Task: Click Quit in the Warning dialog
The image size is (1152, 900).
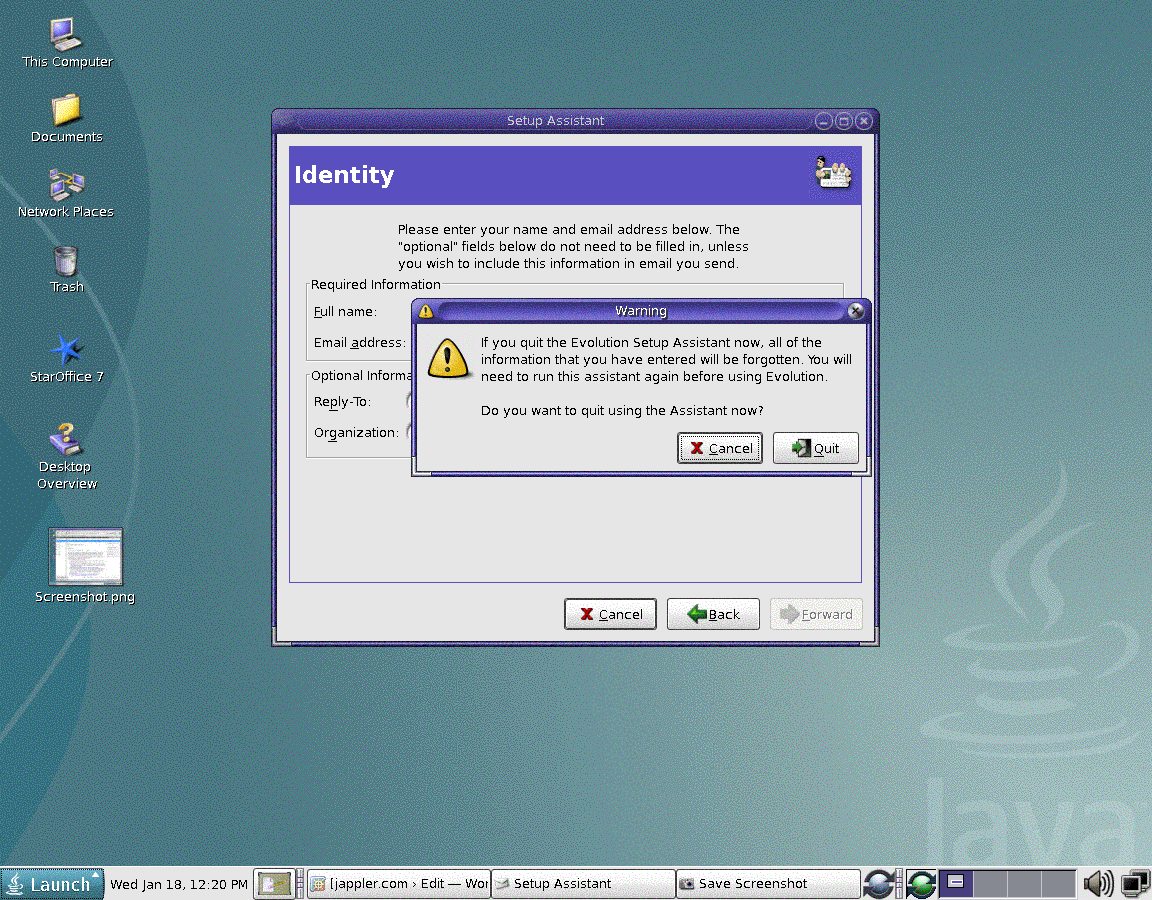Action: tap(816, 448)
